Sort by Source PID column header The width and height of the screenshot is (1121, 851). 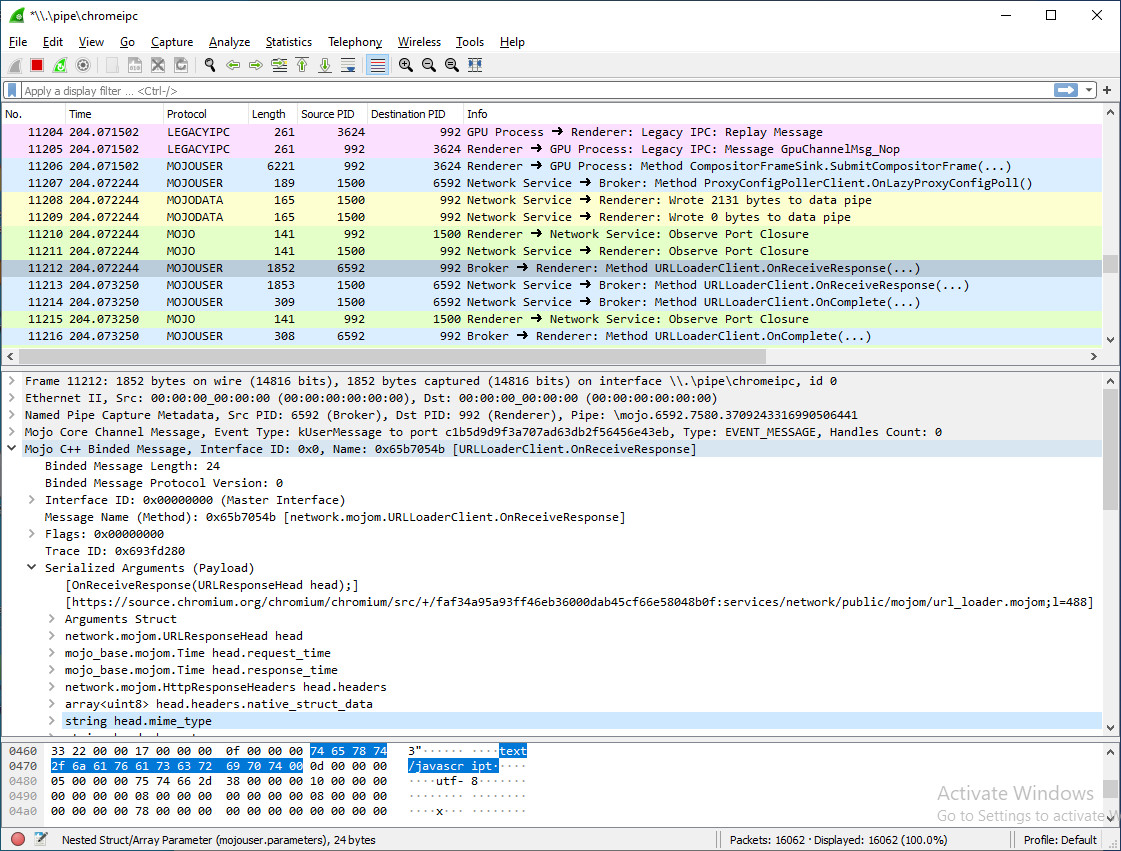click(331, 114)
